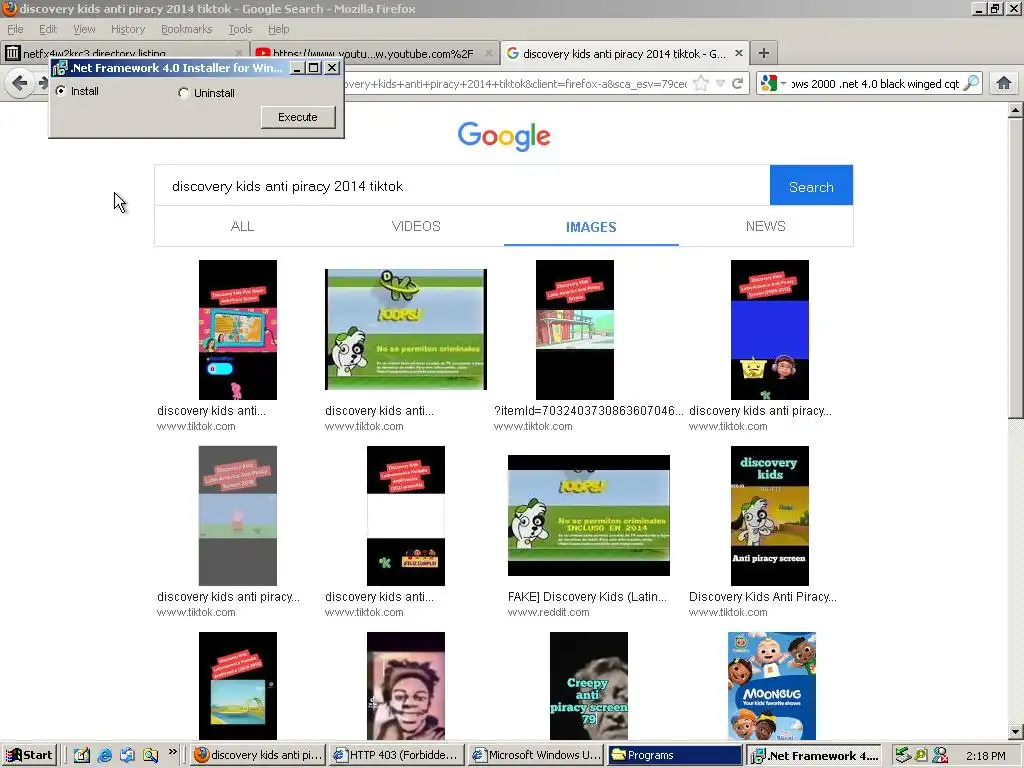The image size is (1024, 768).
Task: Click the first system tray icon
Action: click(903, 755)
